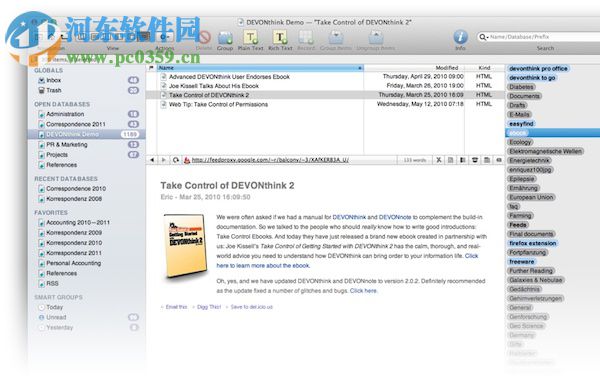This screenshot has height=377, width=600.
Task: Select the PR & Marketing database
Action: pos(67,145)
